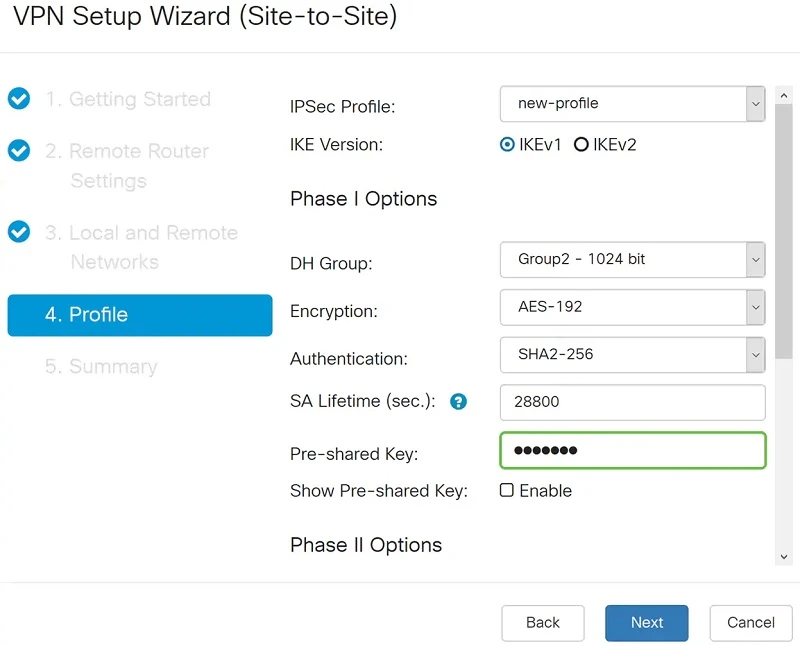
Task: Select the IKEv1 radio button
Action: coord(509,144)
